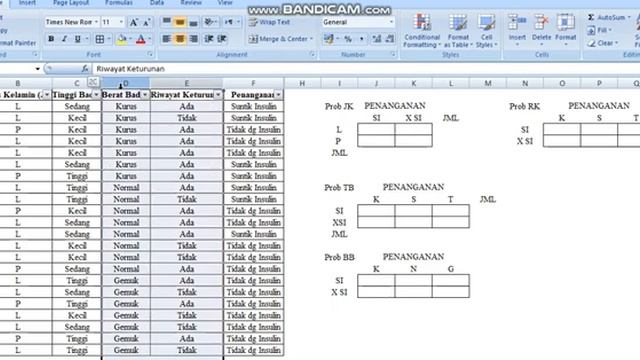Open the Alignment dialog launcher
Image resolution: width=640 pixels, height=360 pixels.
pyautogui.click(x=313, y=54)
